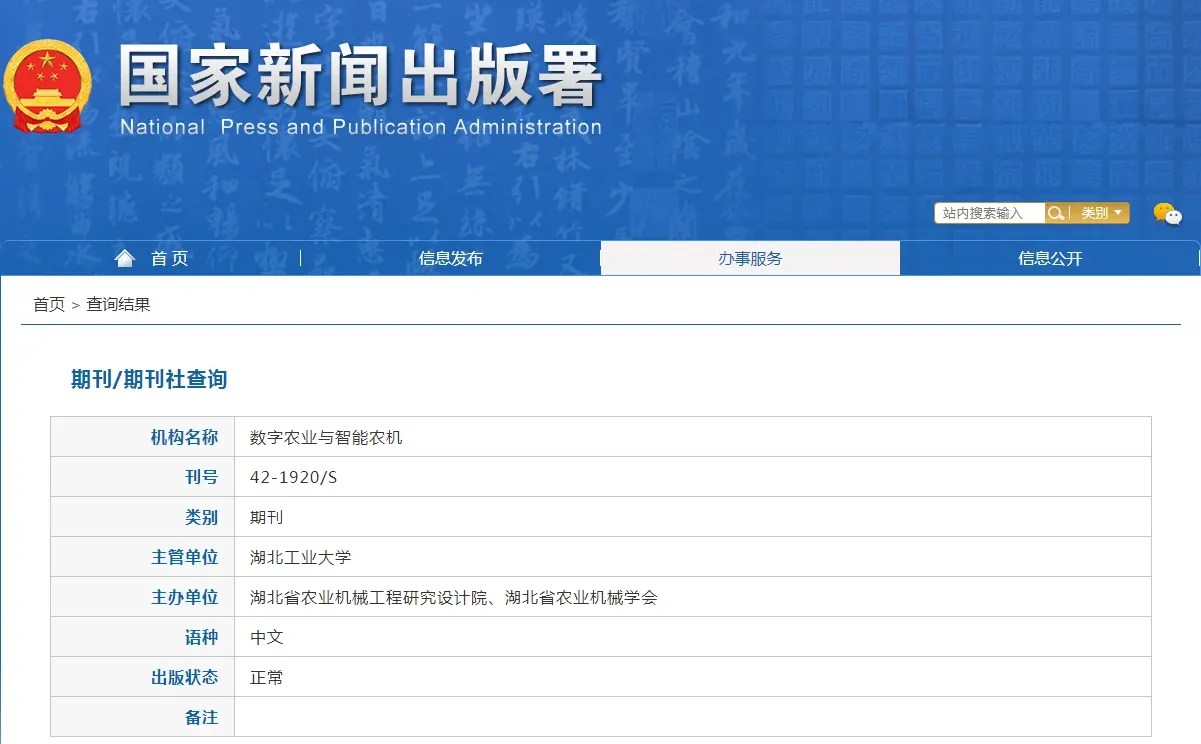This screenshot has height=744, width=1201.
Task: Select the 主管单位 value 湖北工业大学
Action: [x=298, y=556]
